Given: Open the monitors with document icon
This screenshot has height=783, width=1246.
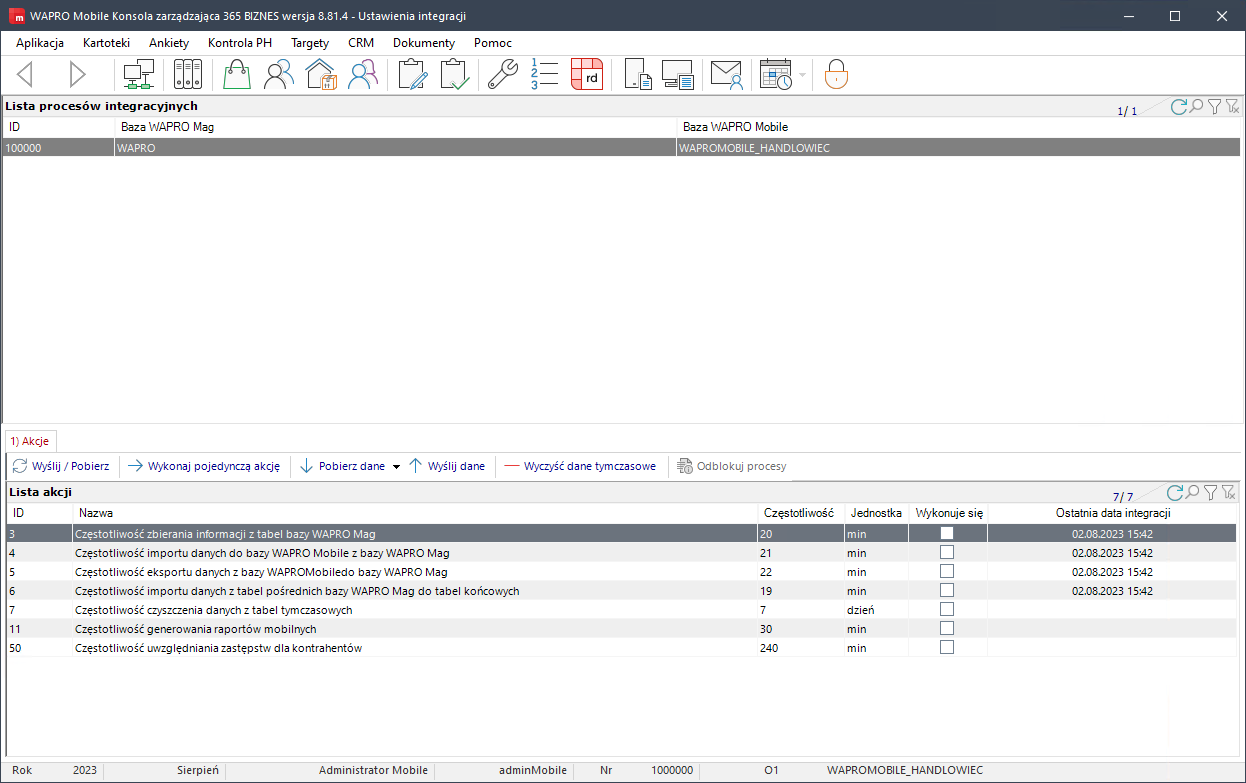Looking at the screenshot, I should pos(678,75).
